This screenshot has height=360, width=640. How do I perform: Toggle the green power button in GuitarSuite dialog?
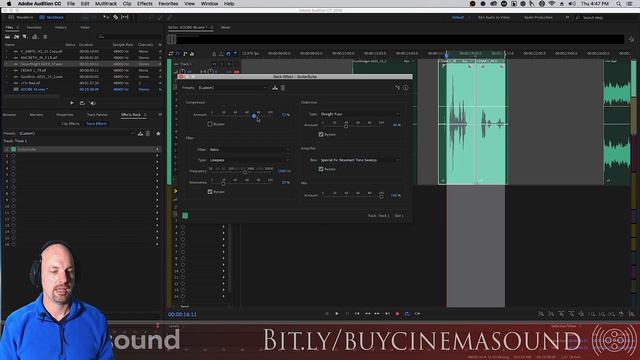point(185,216)
